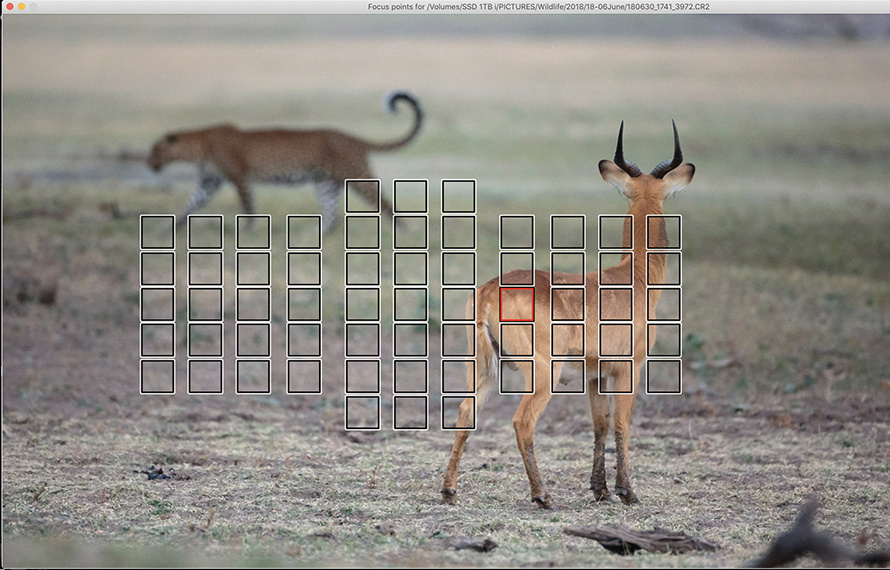Select top-right focus point of right group
890x570 pixels.
click(x=664, y=232)
